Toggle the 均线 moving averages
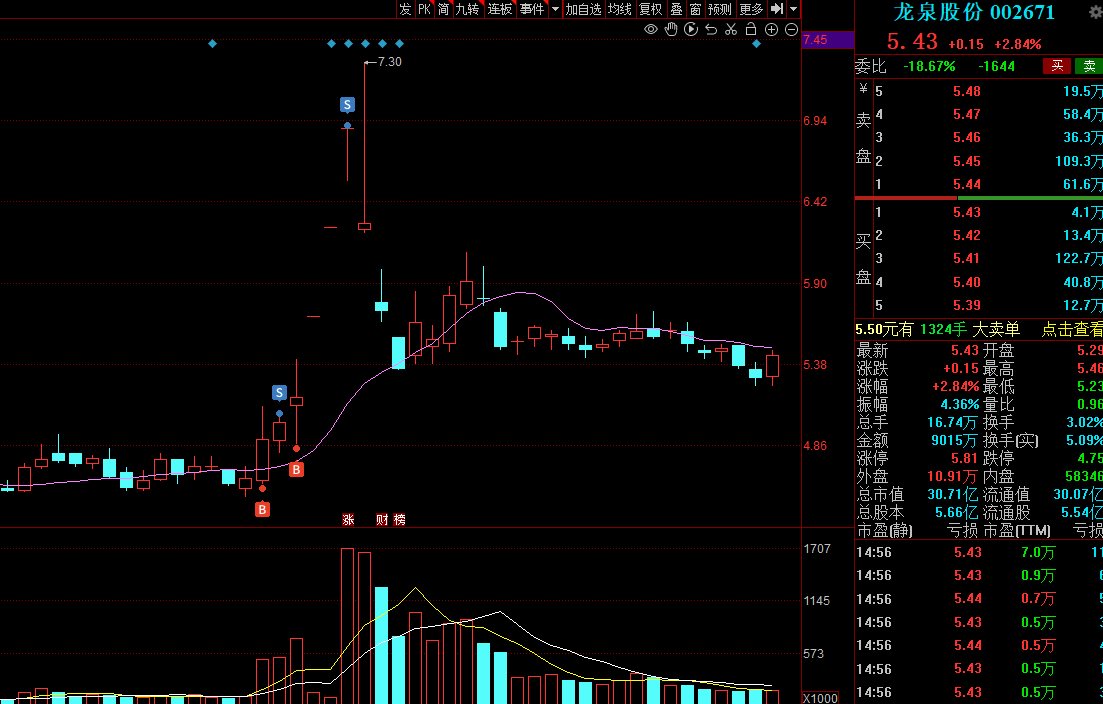 click(x=620, y=8)
